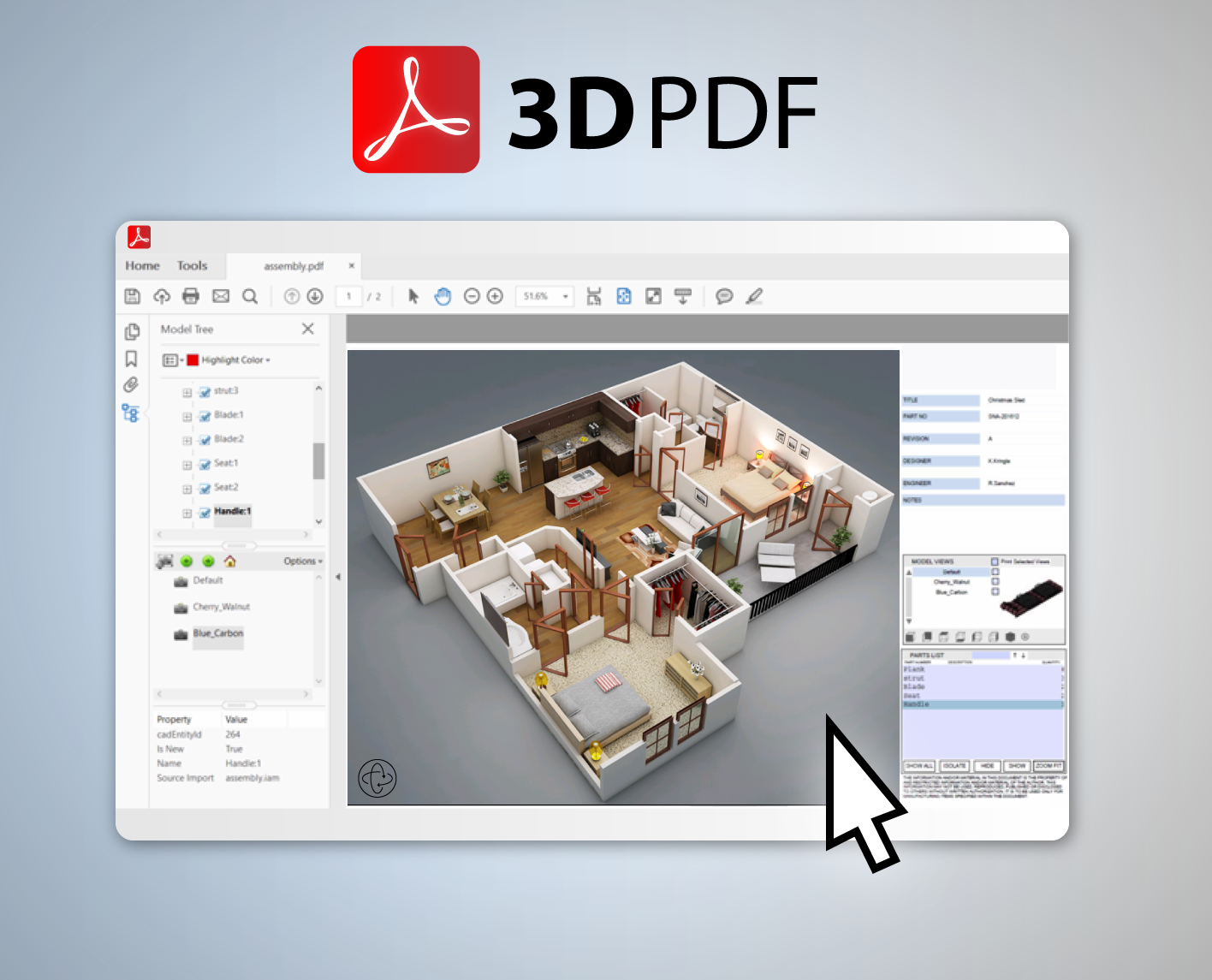The height and width of the screenshot is (980, 1212).
Task: Go to the Home tab
Action: tap(142, 266)
